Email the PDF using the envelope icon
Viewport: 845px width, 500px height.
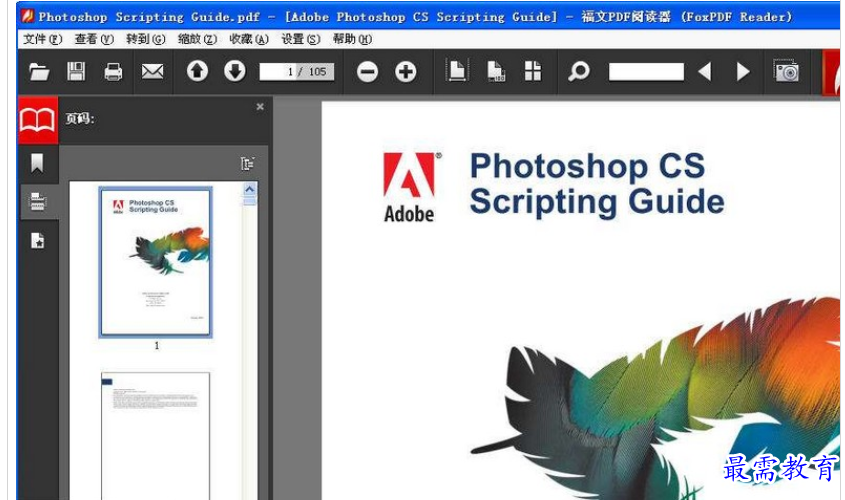point(153,71)
